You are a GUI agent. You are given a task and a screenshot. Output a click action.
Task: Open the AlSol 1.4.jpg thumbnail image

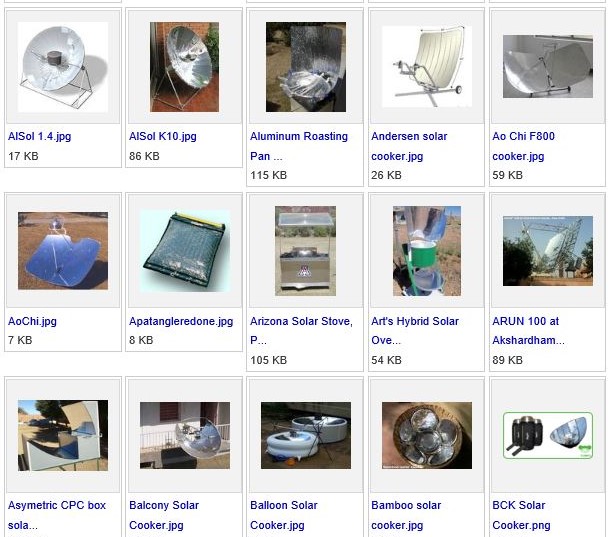(x=63, y=67)
